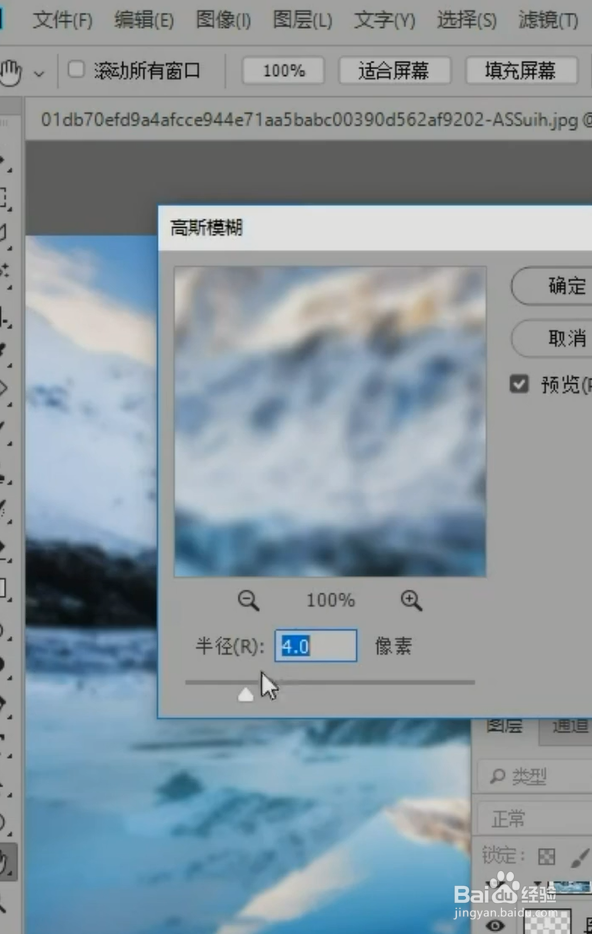Open the 图层(L) menu
Image resolution: width=592 pixels, height=934 pixels.
point(303,20)
